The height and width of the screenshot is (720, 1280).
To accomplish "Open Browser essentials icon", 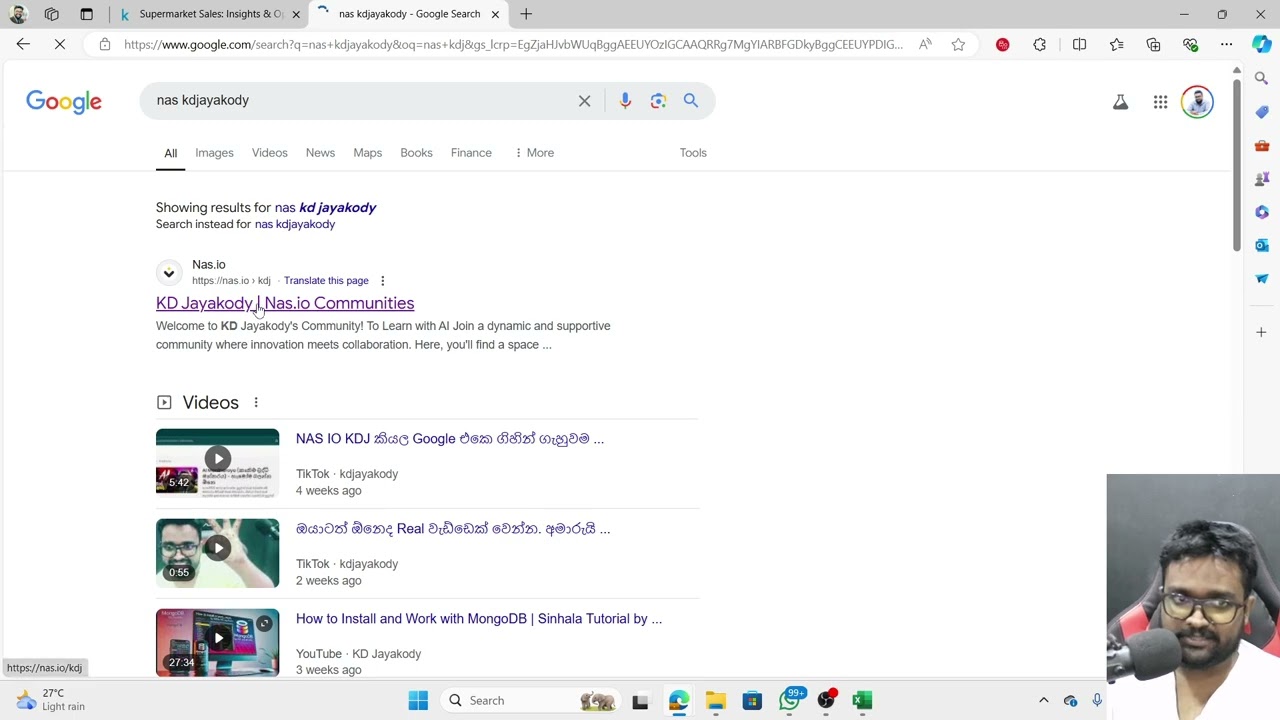I will tap(1190, 44).
